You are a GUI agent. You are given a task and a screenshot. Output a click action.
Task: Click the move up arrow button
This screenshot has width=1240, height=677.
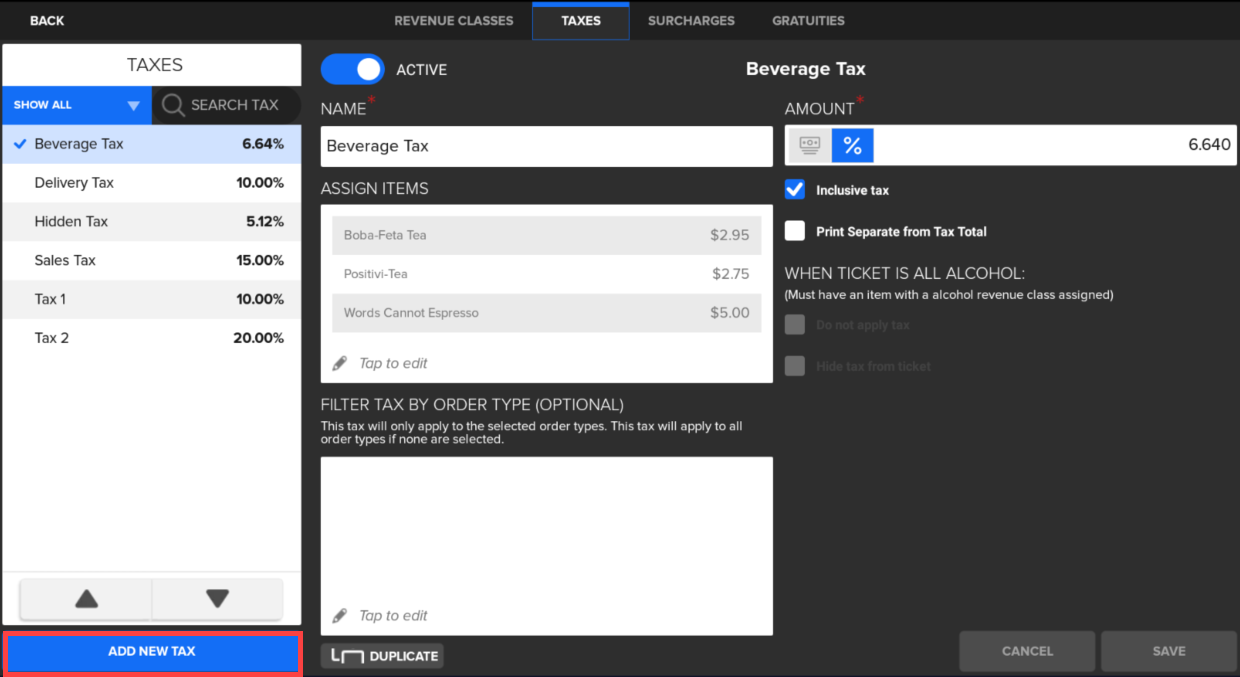(x=87, y=599)
